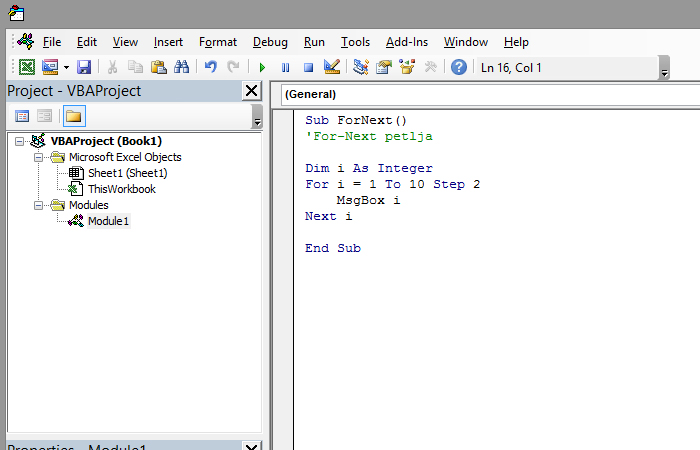Viewport: 700px width, 450px height.
Task: Click View Code in Project panel
Action: [22, 117]
